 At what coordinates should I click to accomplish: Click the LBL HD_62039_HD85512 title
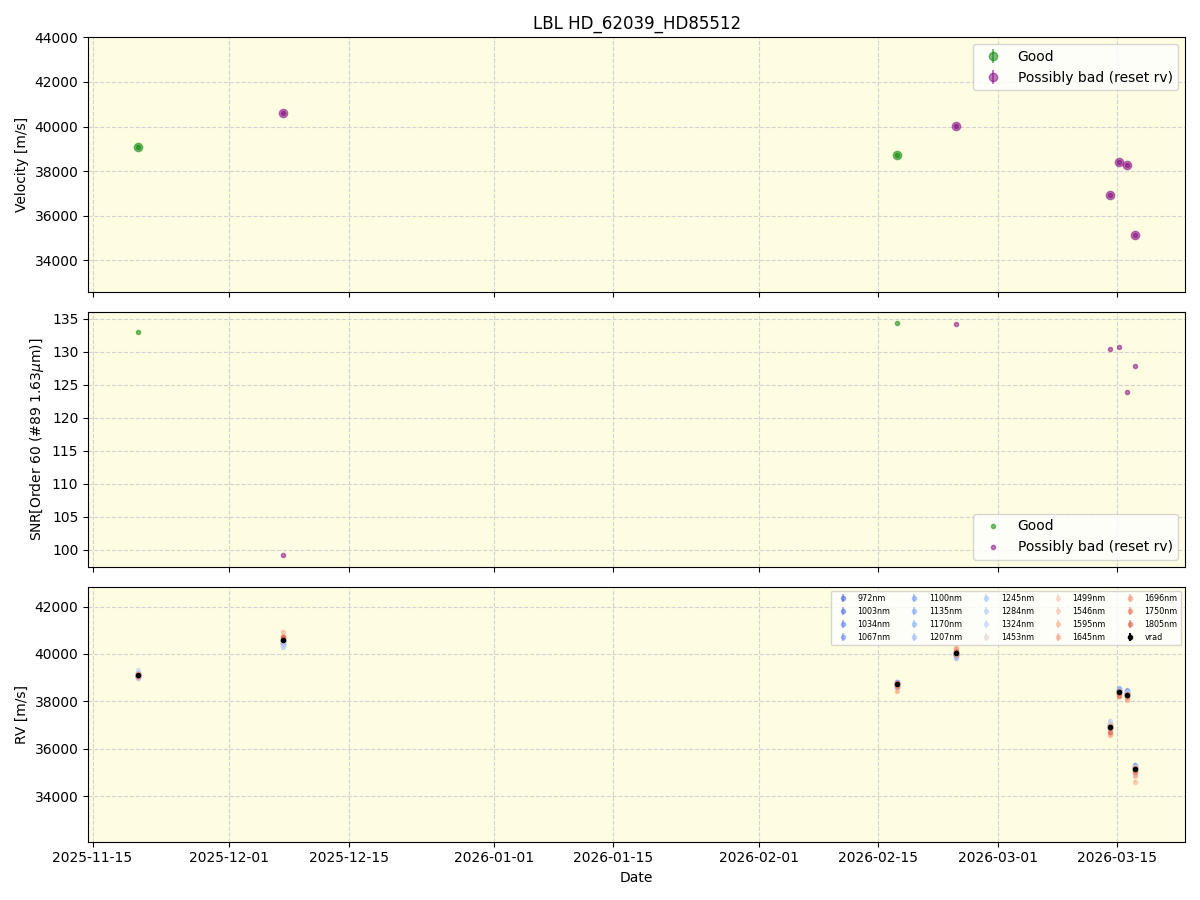[x=637, y=19]
